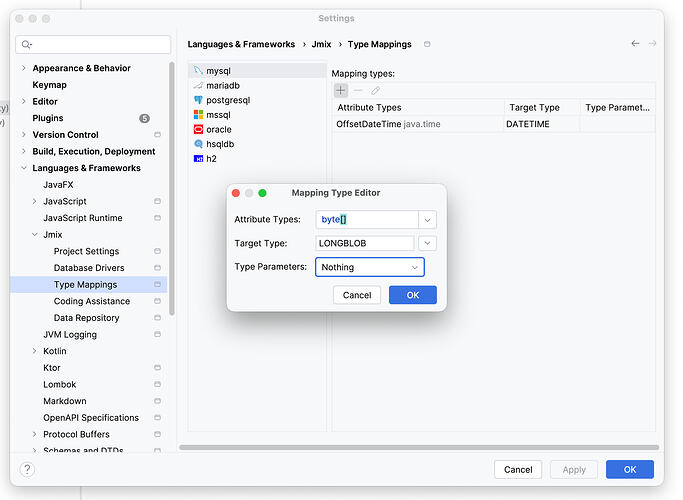Expand the Version Control settings section

[x=24, y=135]
